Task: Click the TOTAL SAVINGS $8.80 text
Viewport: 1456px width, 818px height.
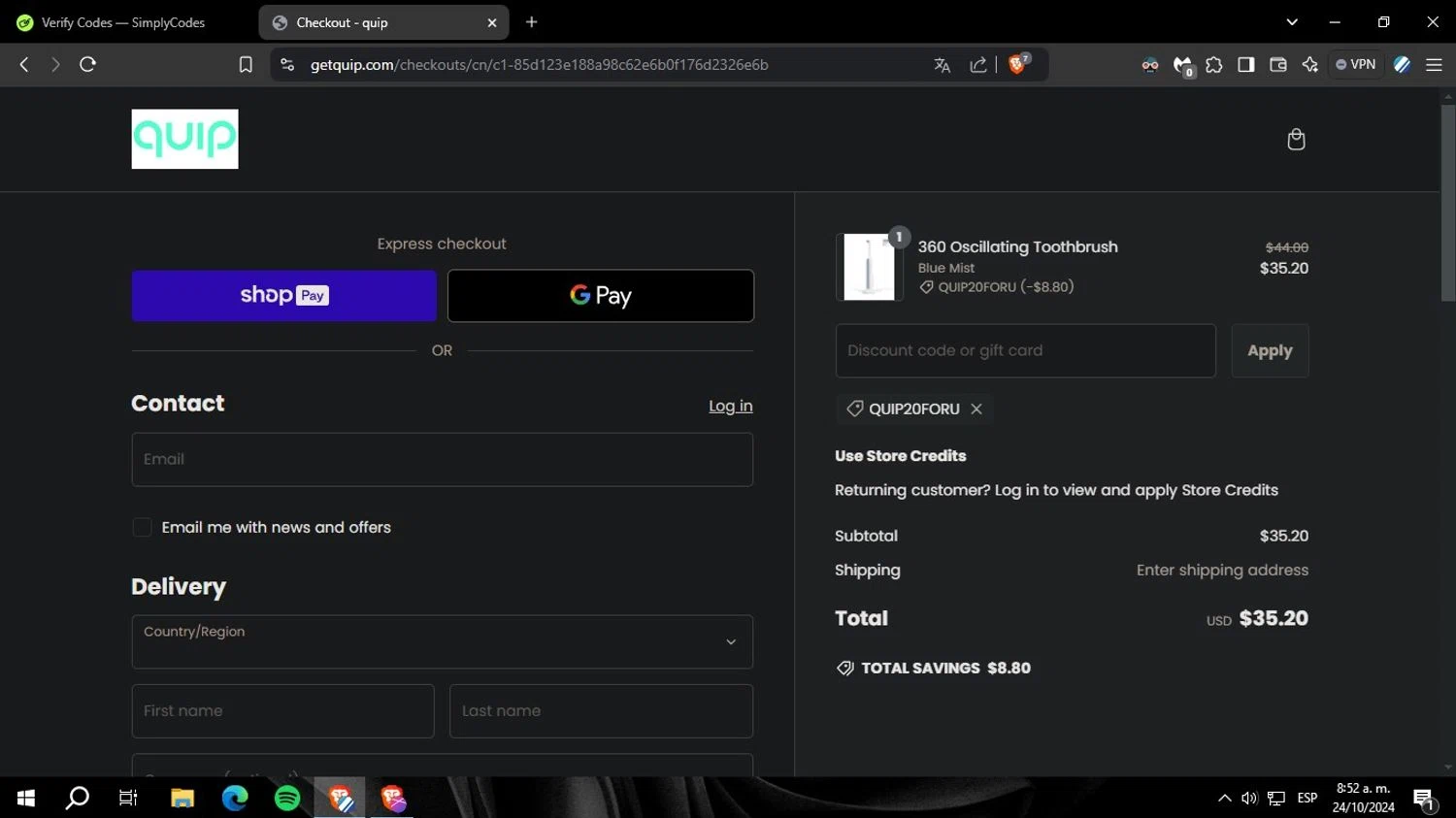Action: (x=946, y=669)
